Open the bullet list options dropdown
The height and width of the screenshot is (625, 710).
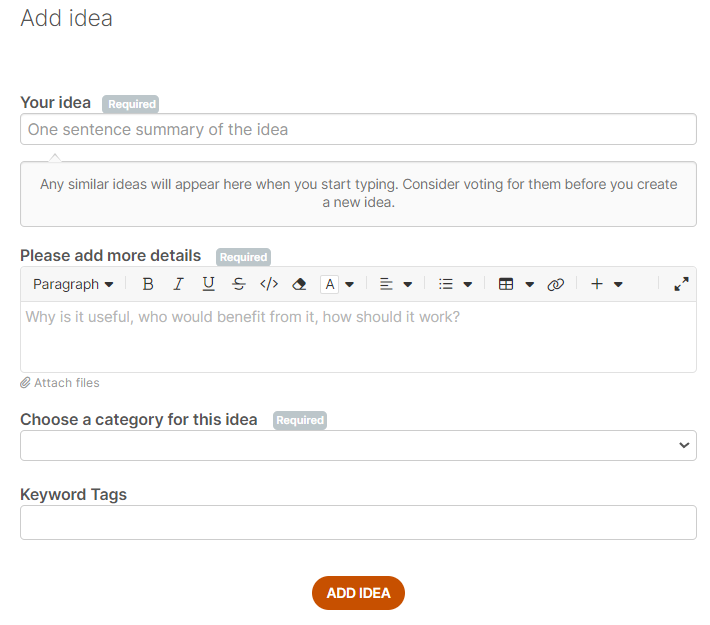pyautogui.click(x=455, y=284)
